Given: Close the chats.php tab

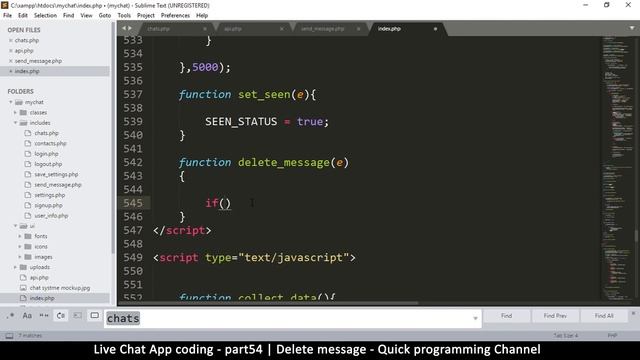Looking at the screenshot, I should (x=205, y=29).
